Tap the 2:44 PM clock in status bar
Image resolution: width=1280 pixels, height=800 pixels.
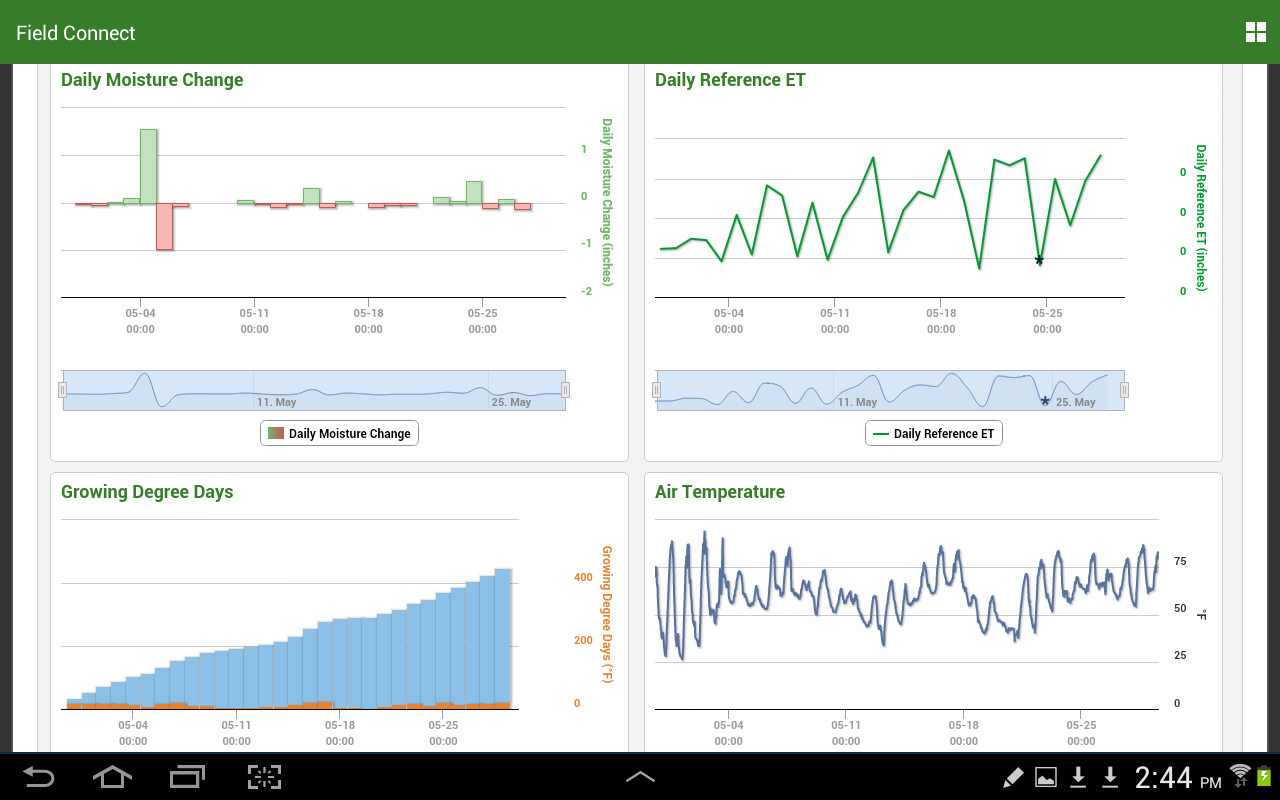pyautogui.click(x=1178, y=777)
